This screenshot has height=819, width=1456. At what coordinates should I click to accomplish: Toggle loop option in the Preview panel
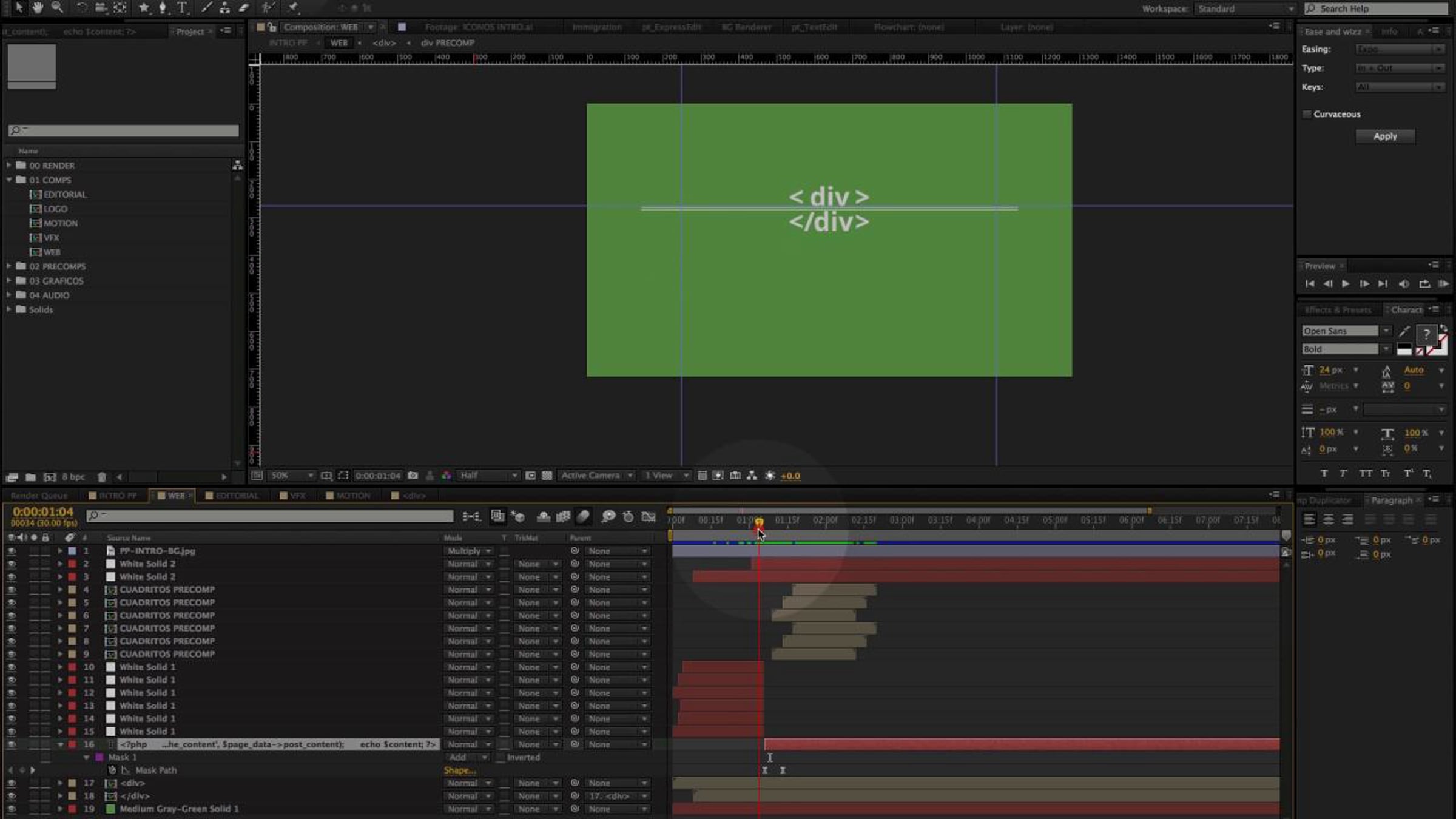1424,284
